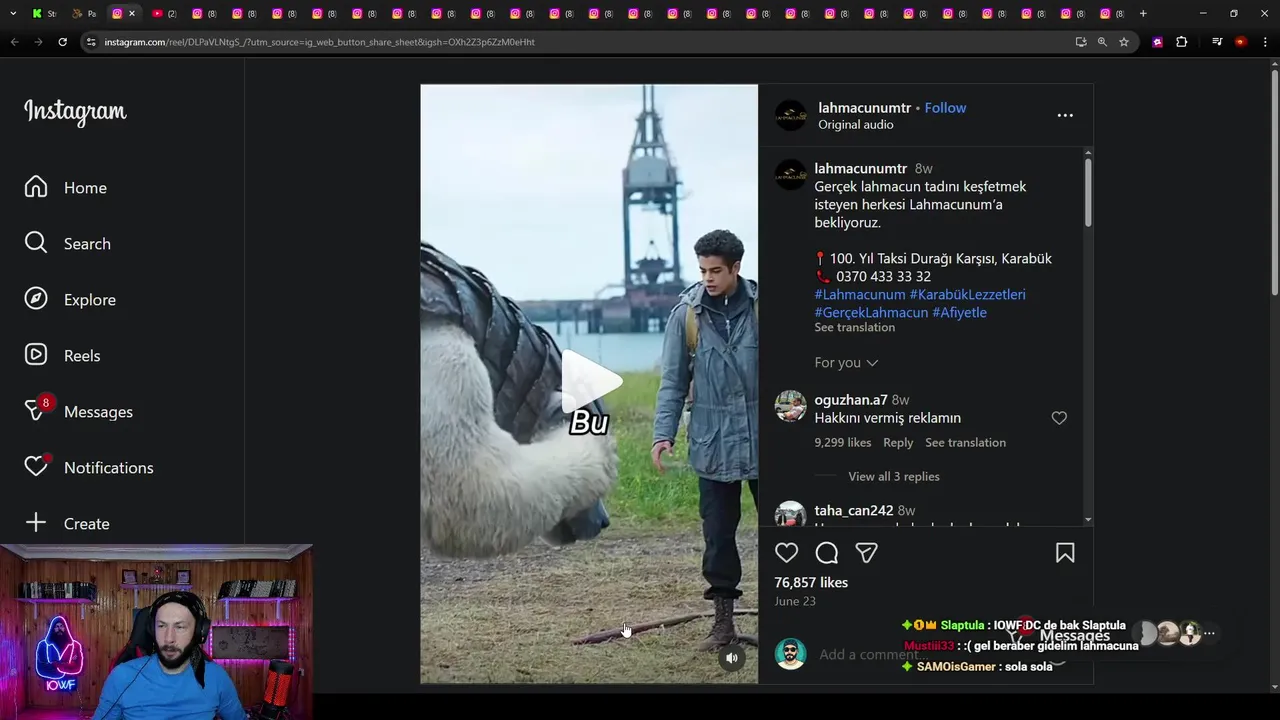This screenshot has height=720, width=1280.
Task: Click lahmacunumtr header profile picture
Action: coord(790,115)
